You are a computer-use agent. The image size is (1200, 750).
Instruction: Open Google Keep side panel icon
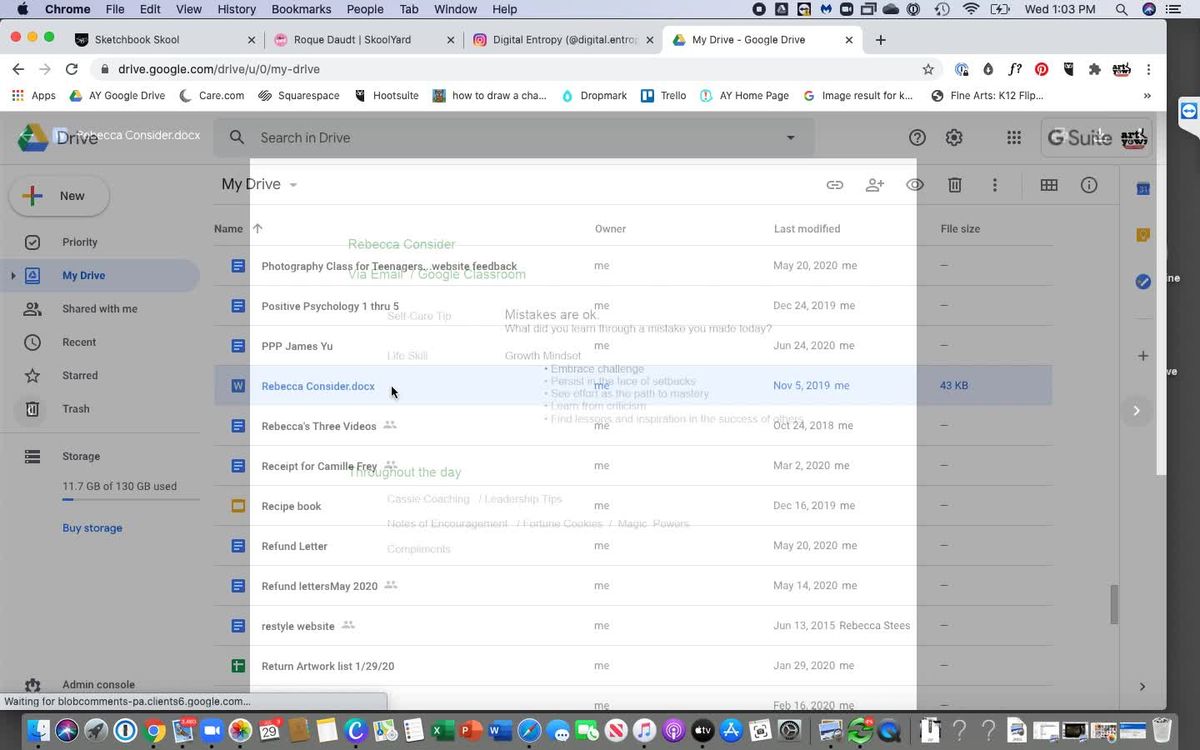tap(1143, 235)
